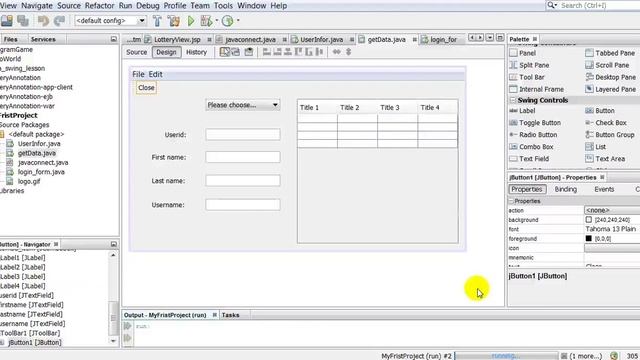Click scroll editor tabs right arrow
The height and width of the screenshot is (360, 640).
coord(480,38)
